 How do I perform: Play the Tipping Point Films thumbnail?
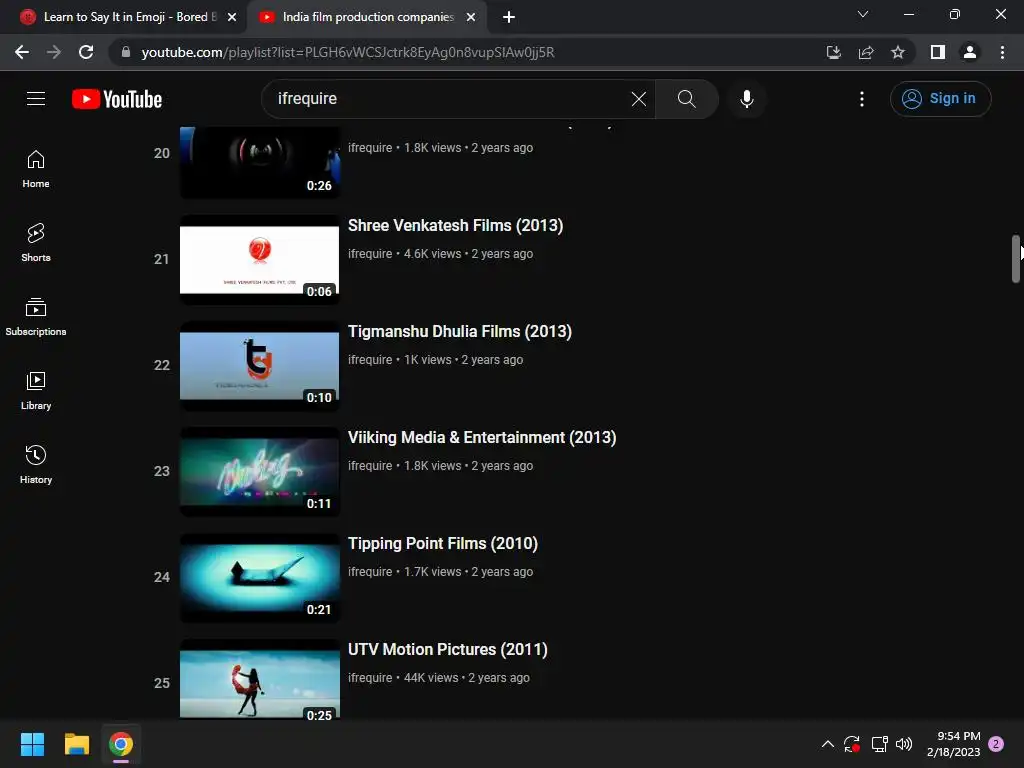259,577
